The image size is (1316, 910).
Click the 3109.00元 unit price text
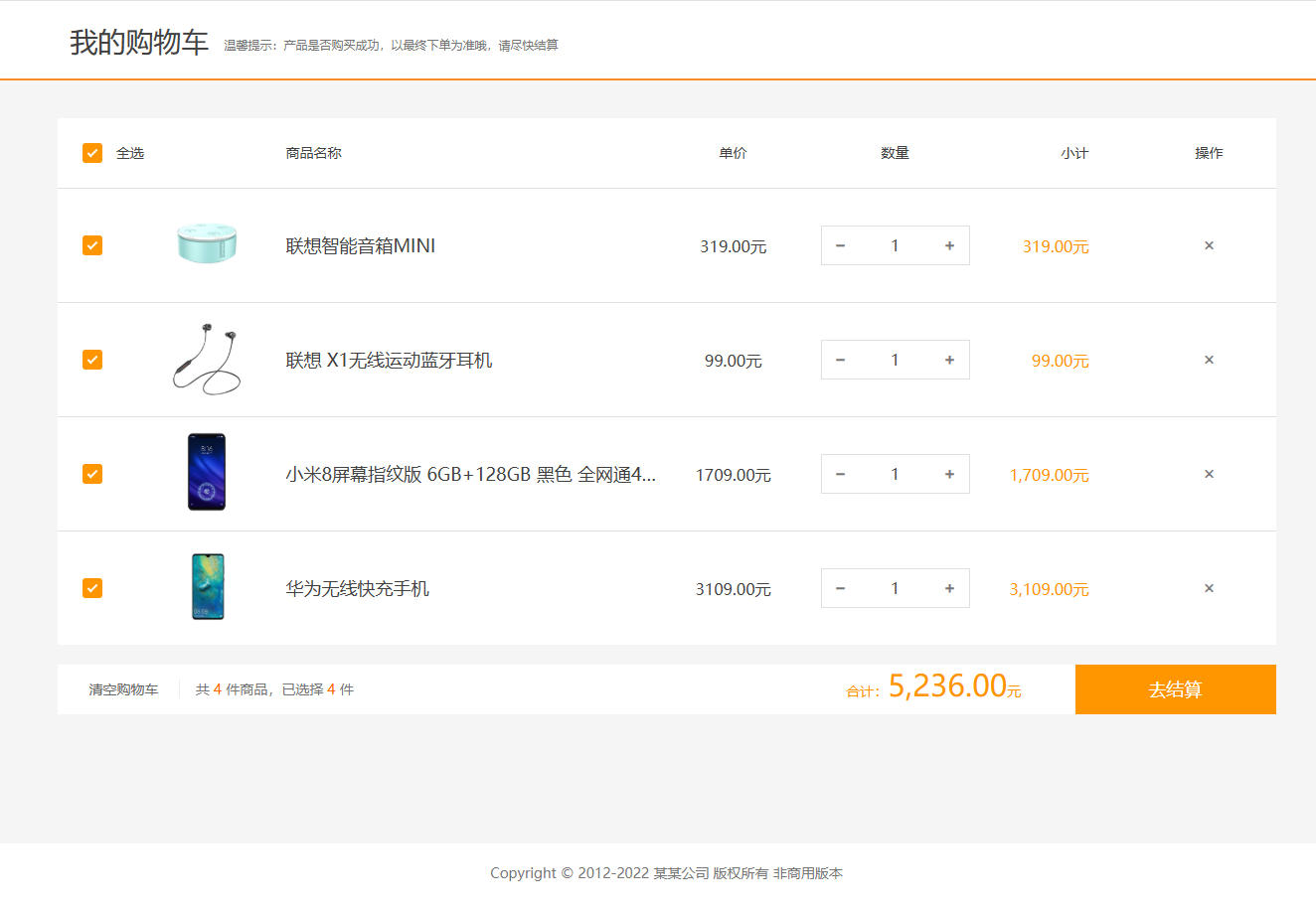734,589
